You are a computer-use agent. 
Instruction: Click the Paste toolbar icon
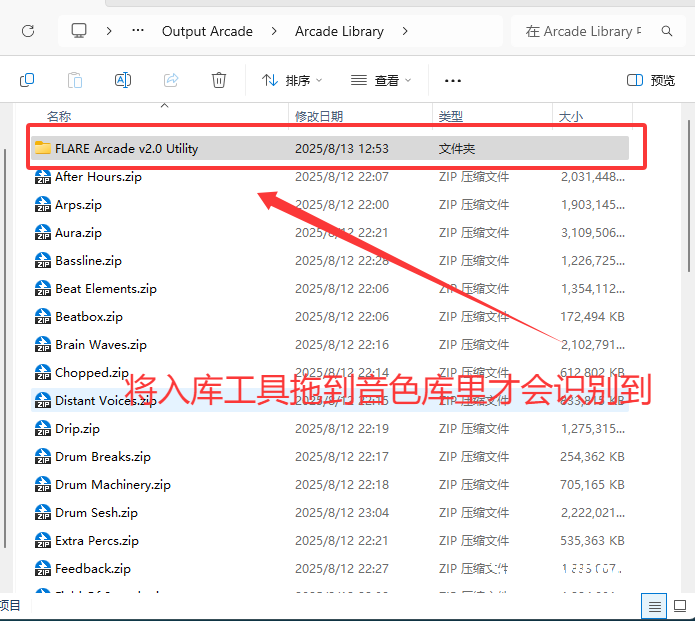coord(75,80)
